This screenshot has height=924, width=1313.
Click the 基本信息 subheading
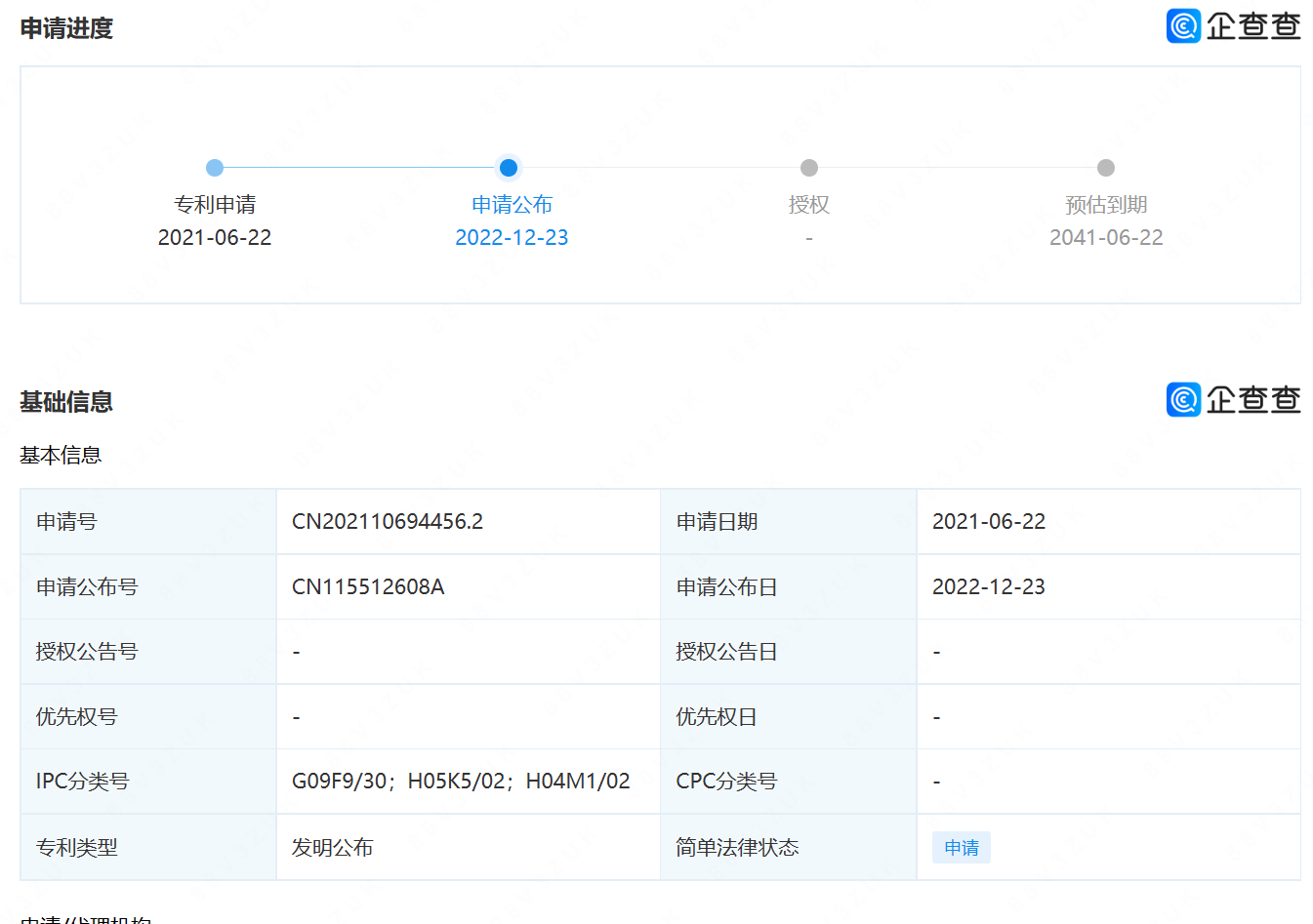[x=61, y=456]
